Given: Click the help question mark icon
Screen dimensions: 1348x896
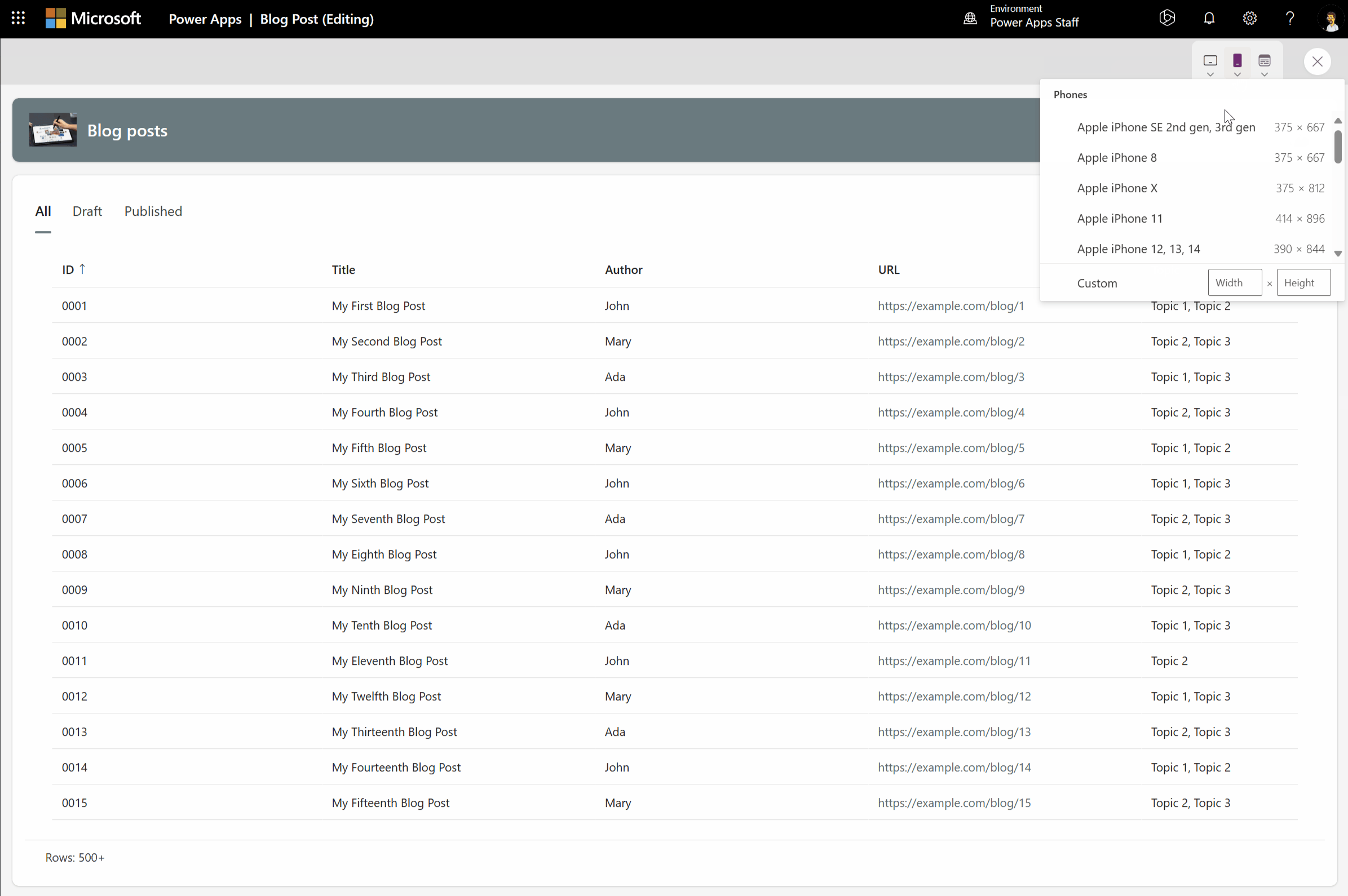Looking at the screenshot, I should click(1290, 18).
